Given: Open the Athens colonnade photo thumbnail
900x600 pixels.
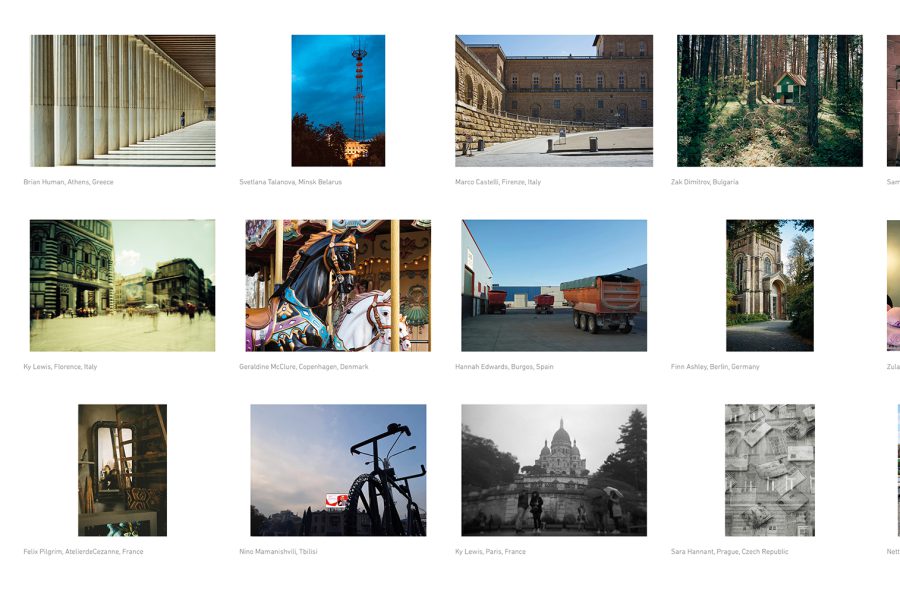Looking at the screenshot, I should coord(123,100).
